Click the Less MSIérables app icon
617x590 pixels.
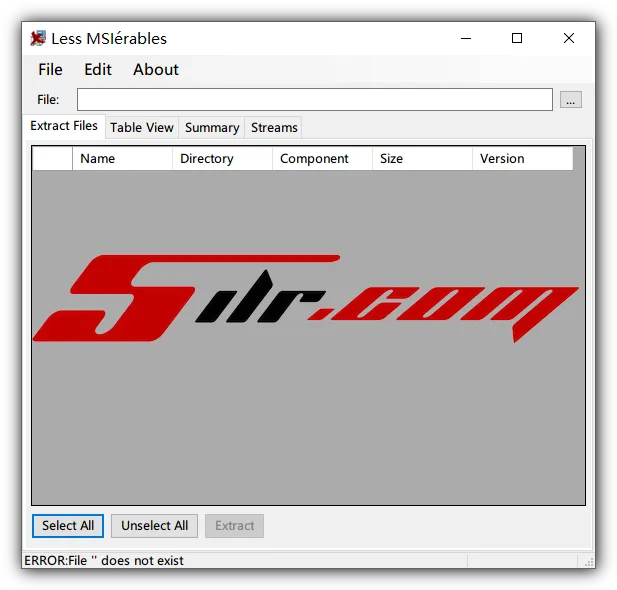38,38
